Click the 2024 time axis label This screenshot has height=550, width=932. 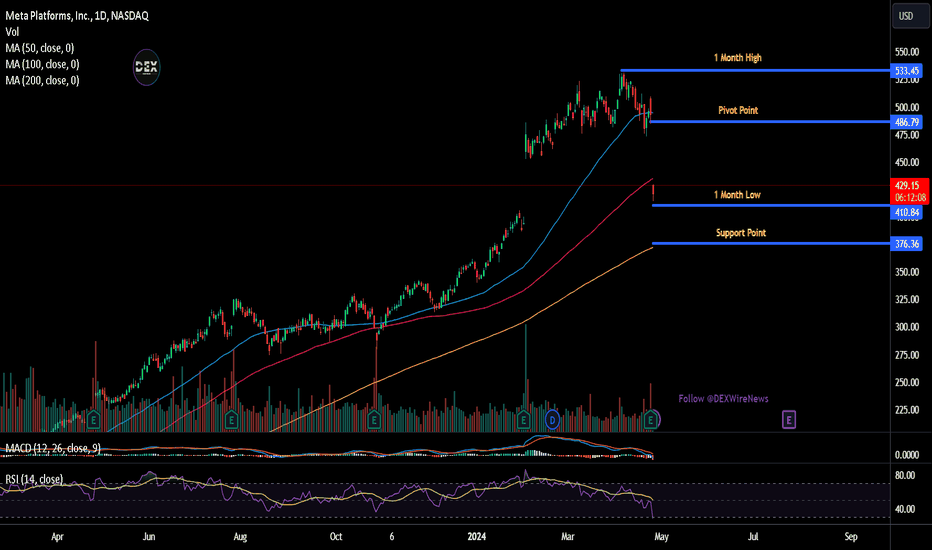[477, 536]
